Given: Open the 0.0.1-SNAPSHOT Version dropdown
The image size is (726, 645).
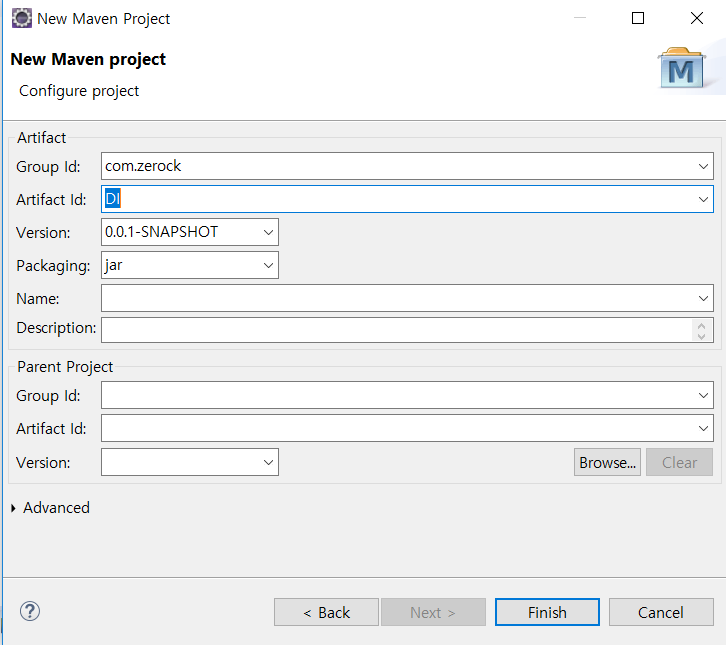Looking at the screenshot, I should click(268, 232).
